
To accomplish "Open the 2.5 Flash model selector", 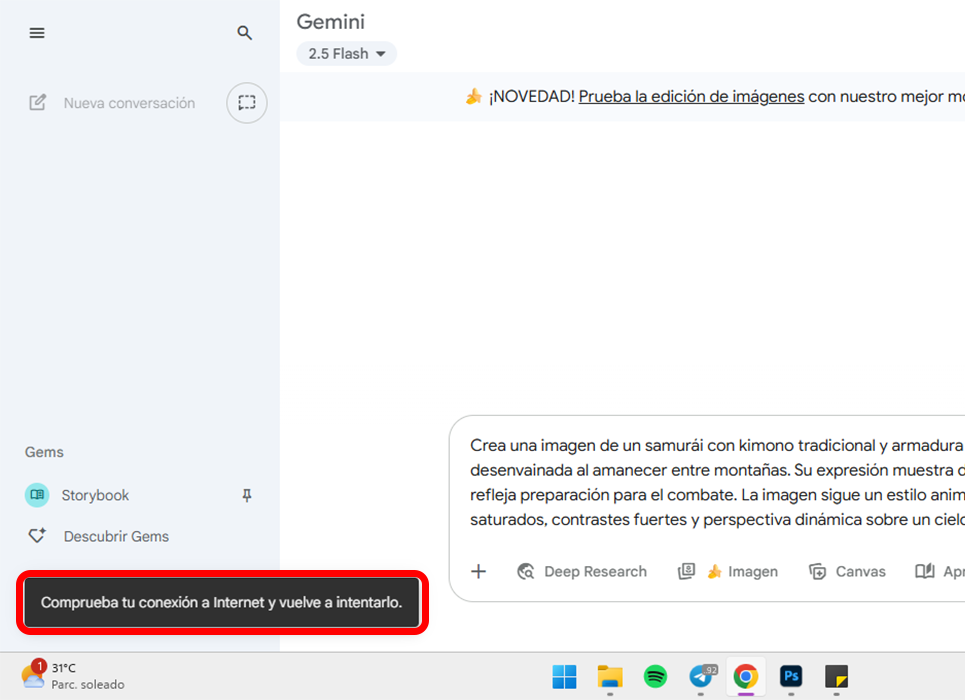I will [346, 53].
